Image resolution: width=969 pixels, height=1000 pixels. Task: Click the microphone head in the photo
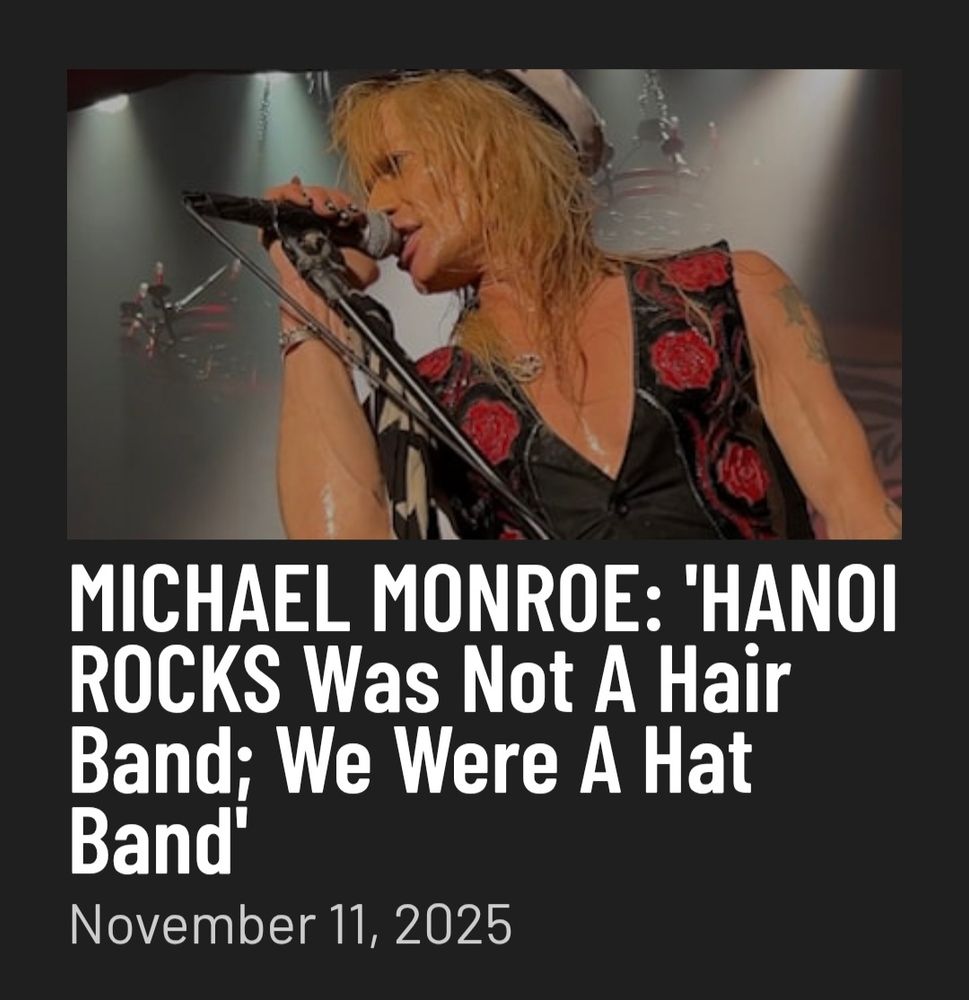[381, 235]
